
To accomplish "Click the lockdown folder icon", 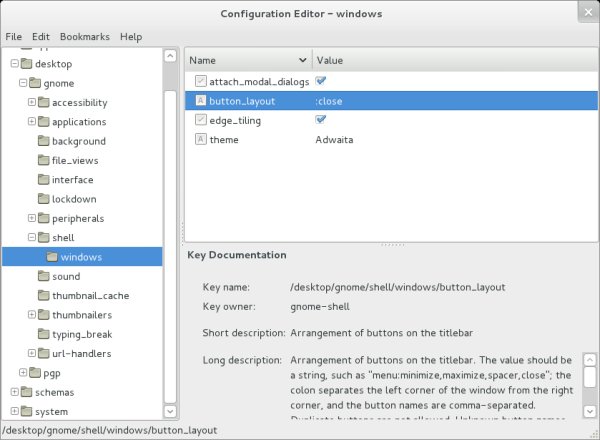I will pos(43,199).
